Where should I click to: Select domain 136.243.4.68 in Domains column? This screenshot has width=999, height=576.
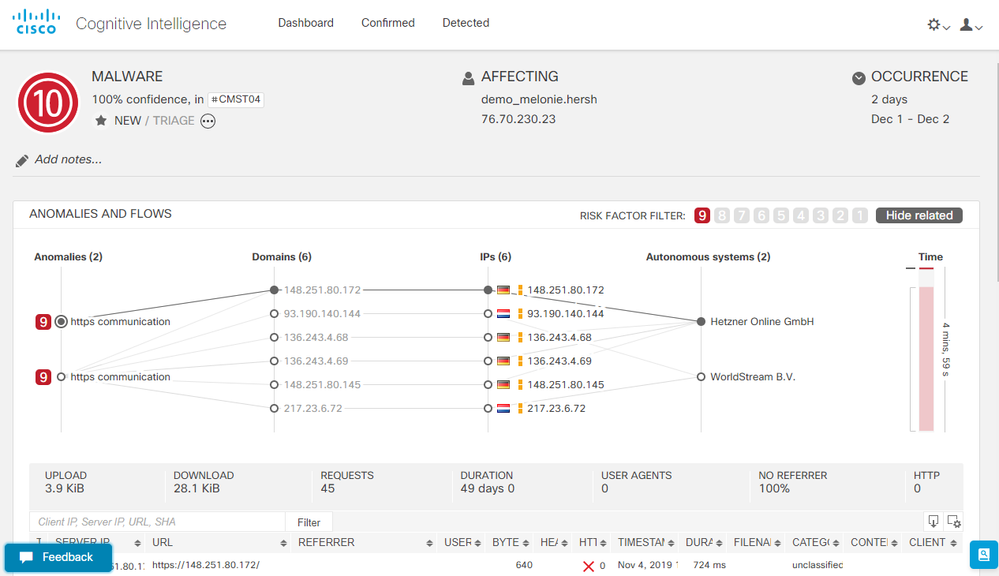316,337
